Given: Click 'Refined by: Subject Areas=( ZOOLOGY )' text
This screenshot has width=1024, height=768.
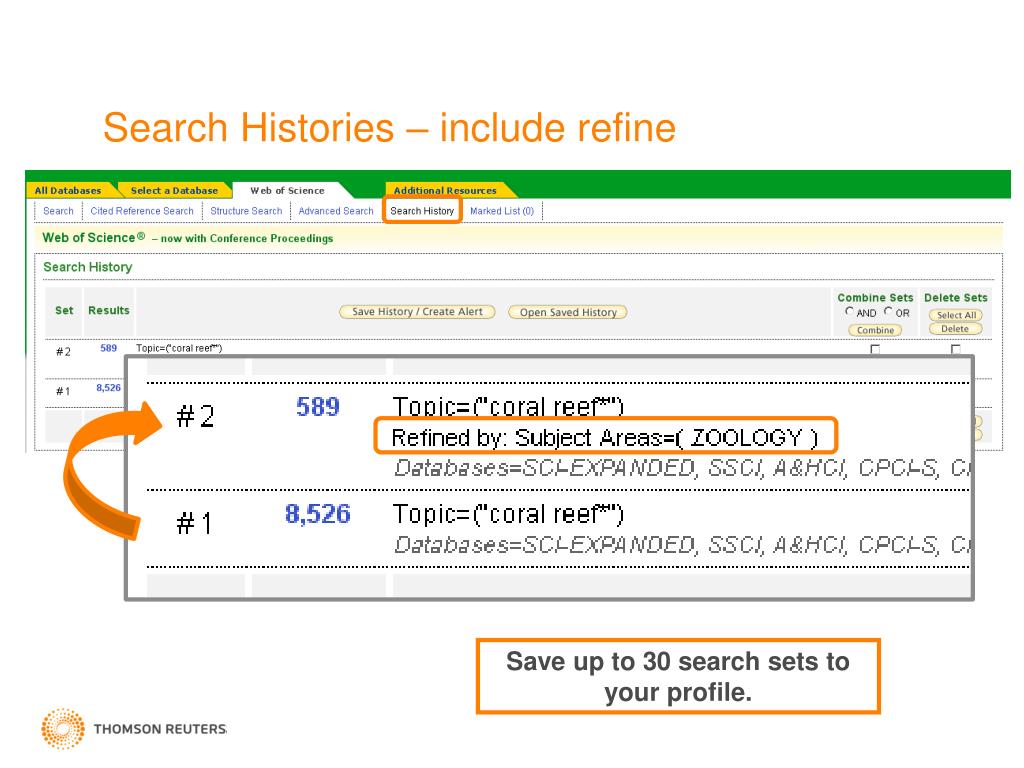Looking at the screenshot, I should point(604,438).
